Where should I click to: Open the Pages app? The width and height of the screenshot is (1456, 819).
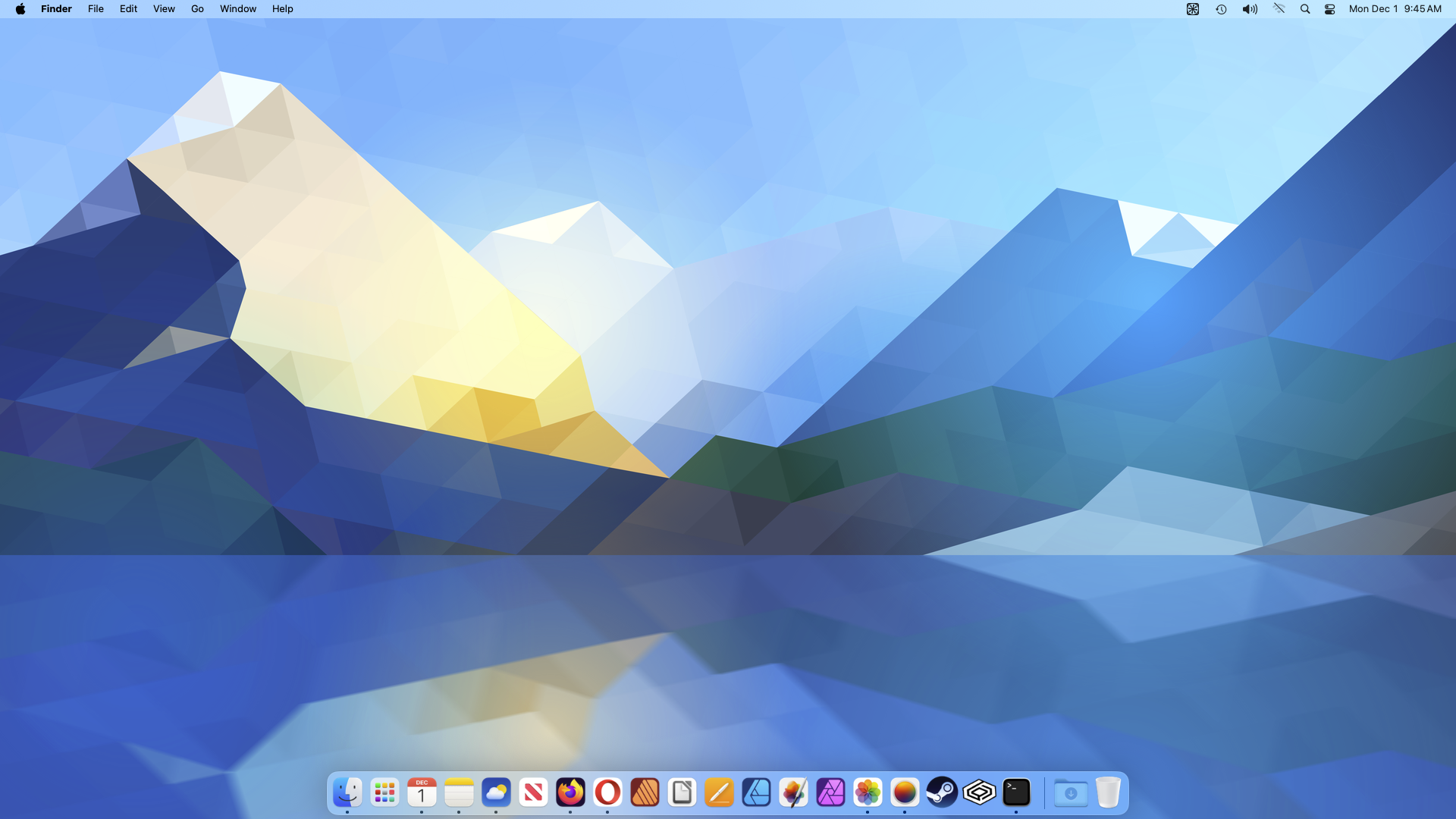(x=719, y=793)
